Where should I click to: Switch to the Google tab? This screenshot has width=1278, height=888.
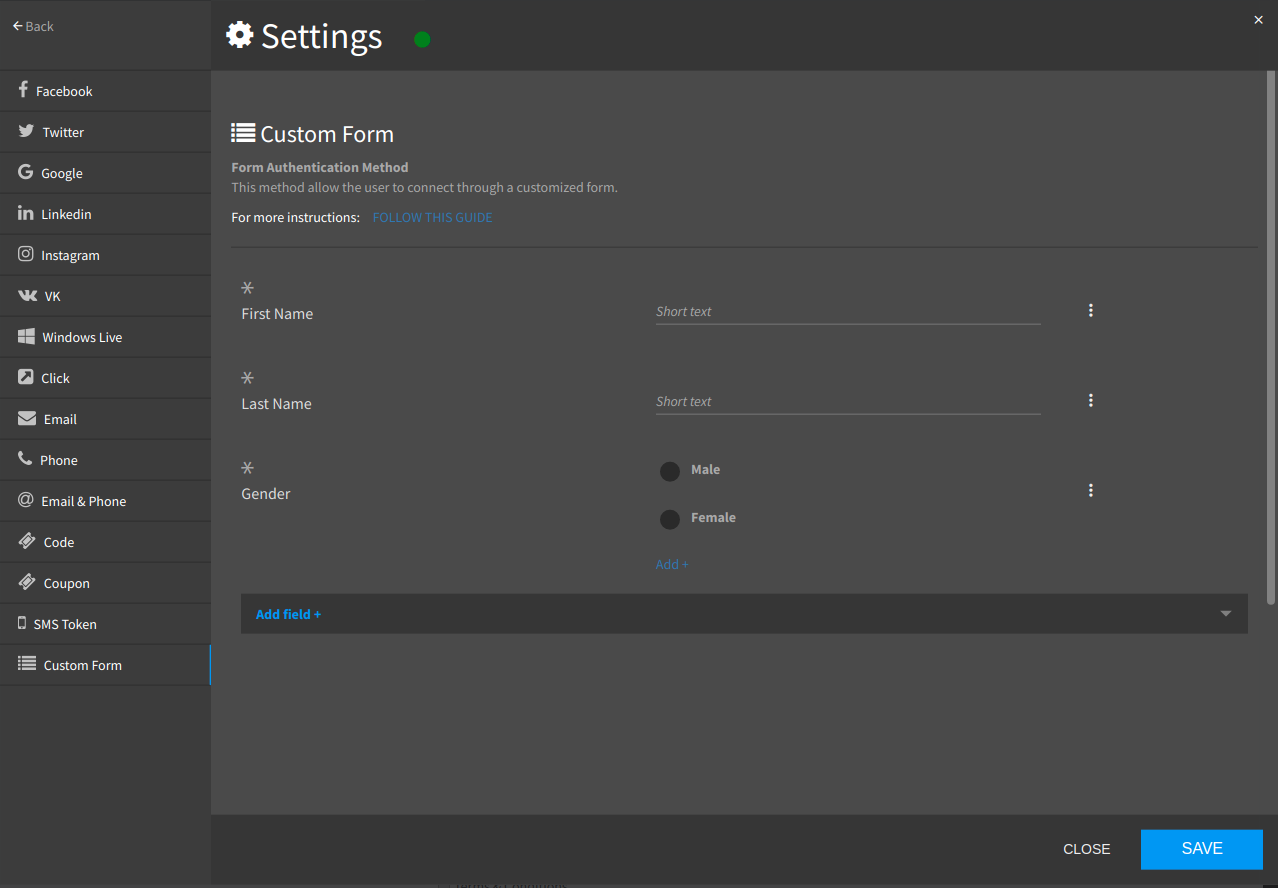click(x=105, y=173)
